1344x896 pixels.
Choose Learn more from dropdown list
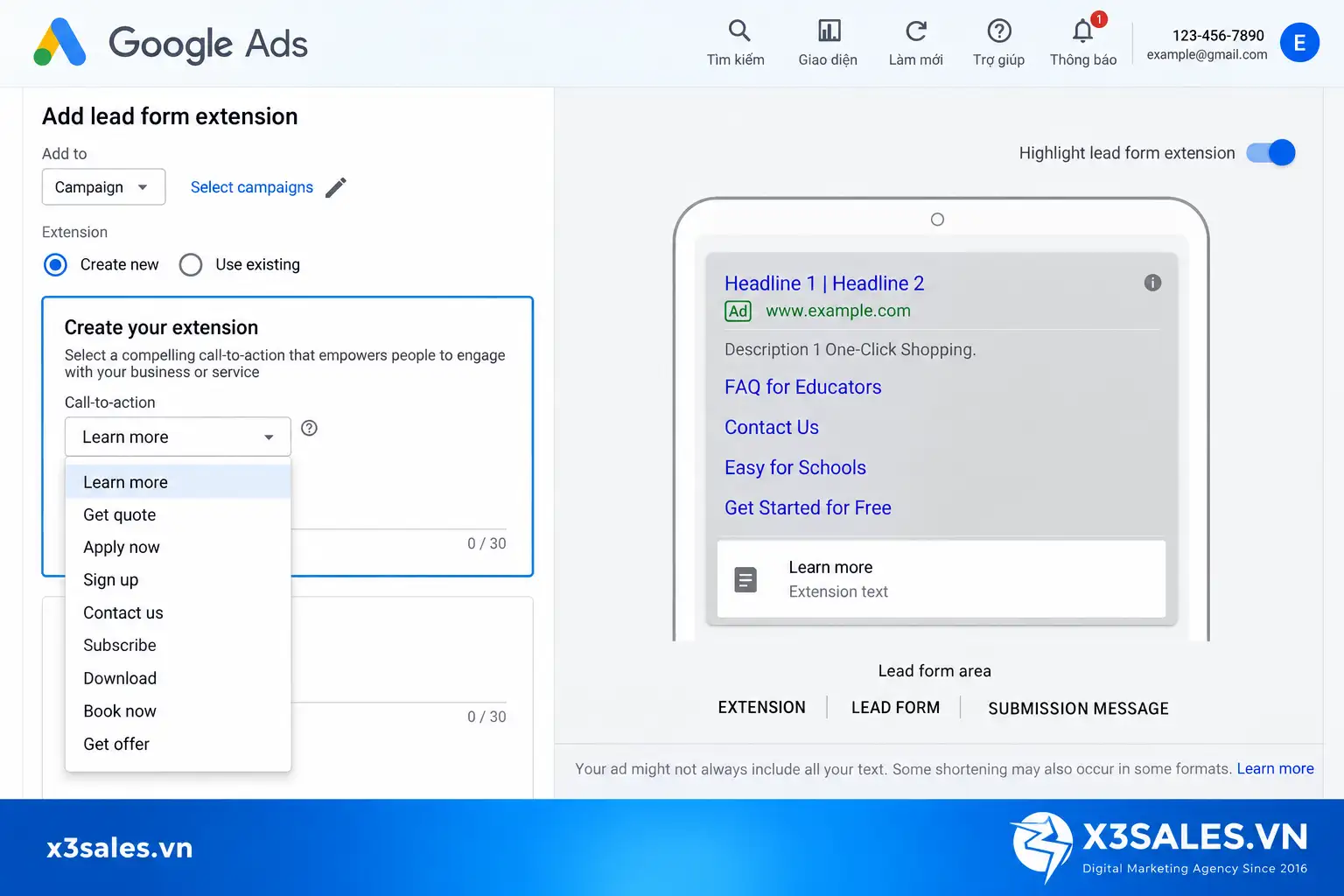pyautogui.click(x=178, y=482)
